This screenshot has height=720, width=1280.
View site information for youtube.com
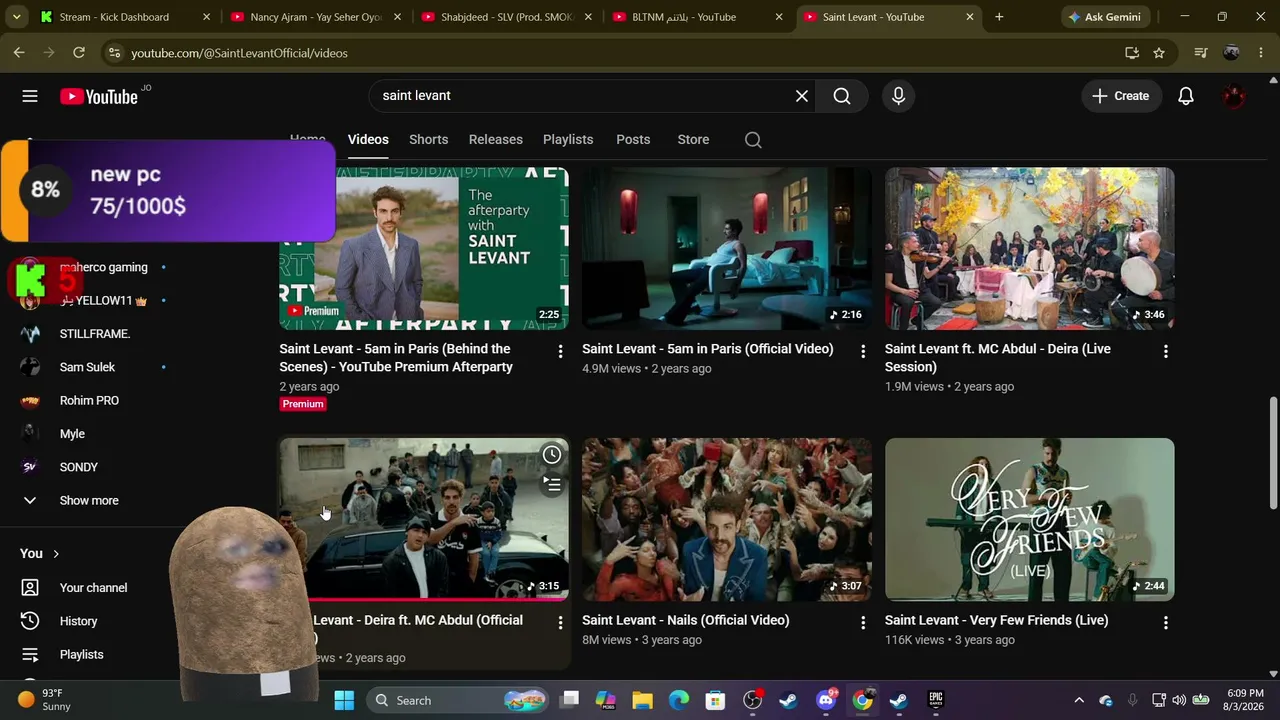click(x=114, y=53)
